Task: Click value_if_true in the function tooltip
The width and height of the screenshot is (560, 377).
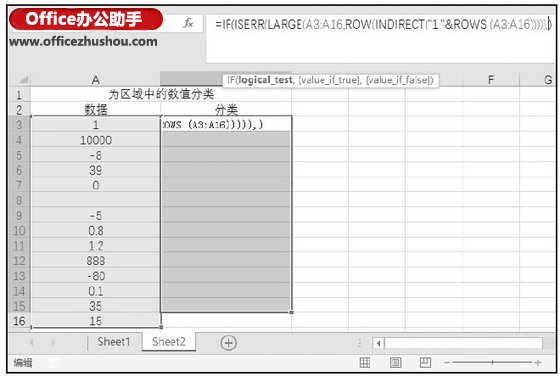Action: (x=329, y=80)
